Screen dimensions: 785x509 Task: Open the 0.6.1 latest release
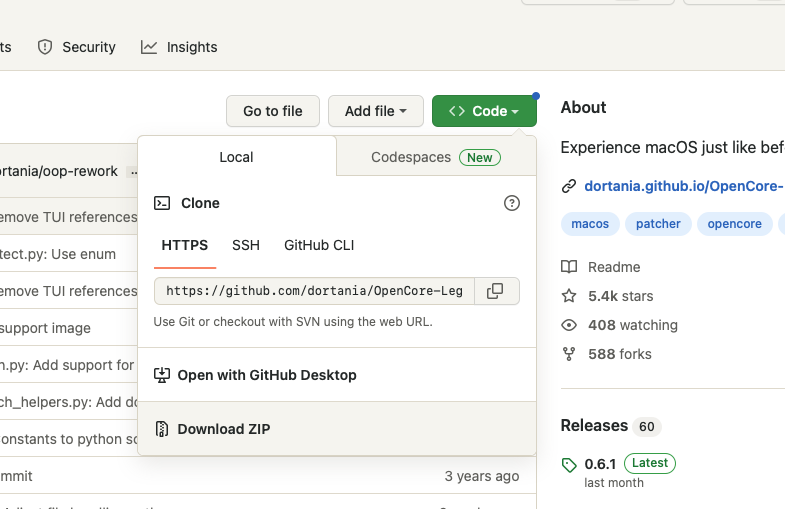tap(600, 464)
